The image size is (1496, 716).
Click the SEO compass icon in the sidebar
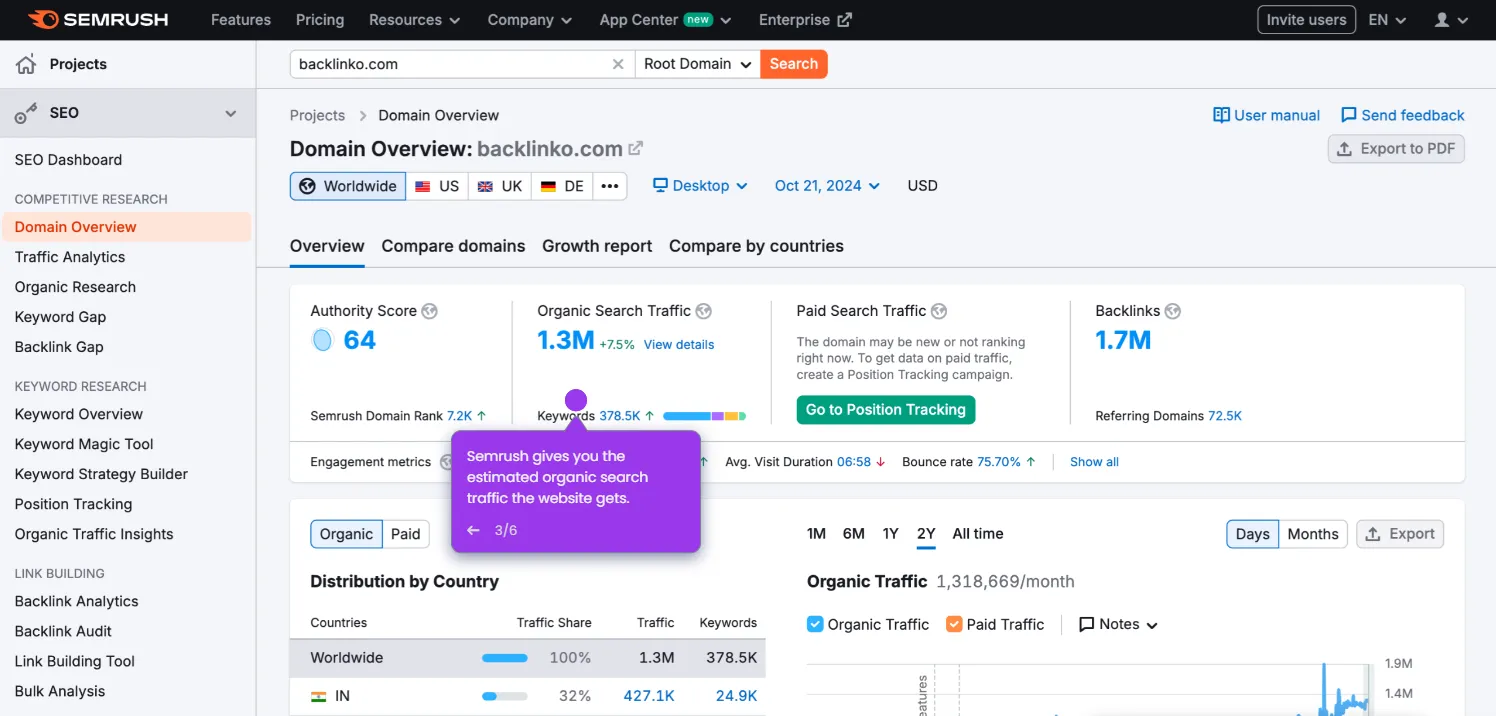25,112
